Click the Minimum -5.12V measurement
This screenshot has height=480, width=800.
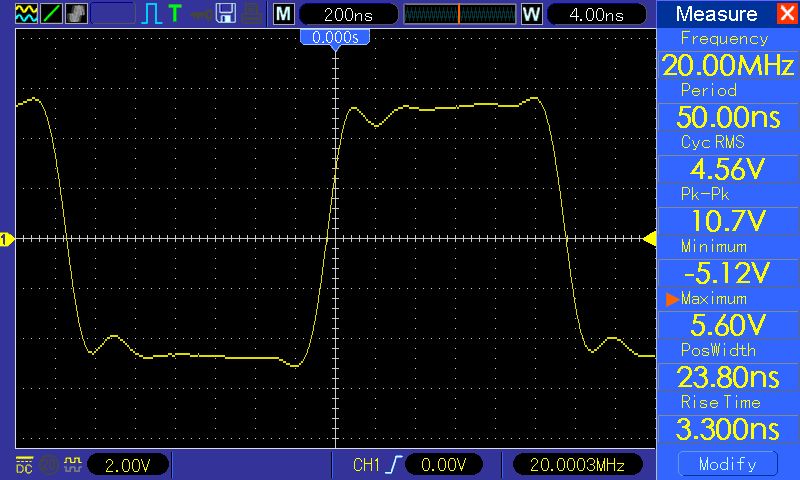(x=728, y=263)
